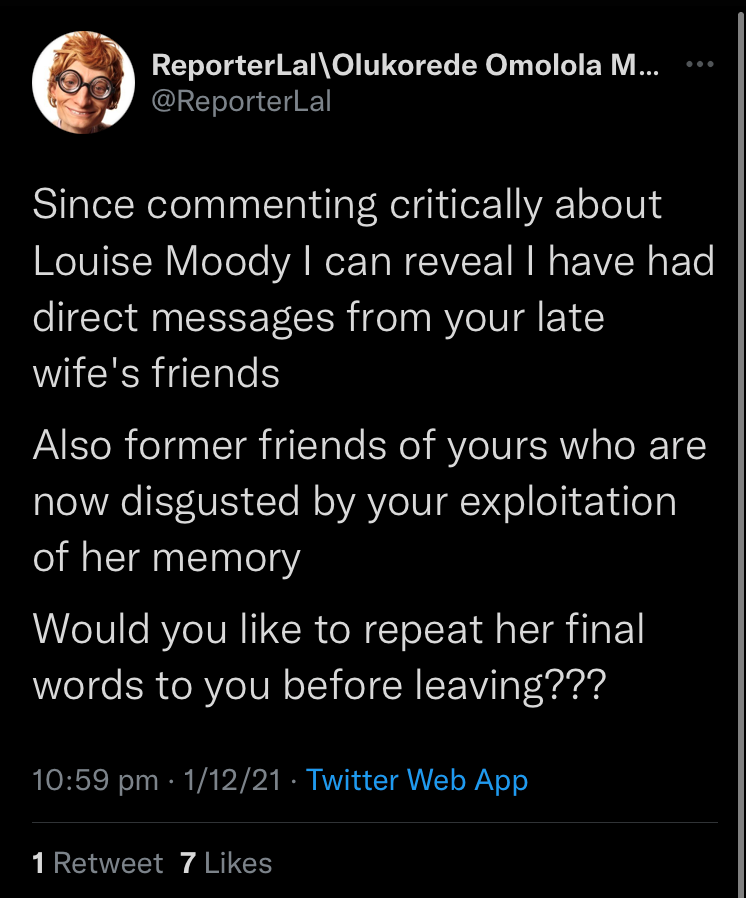
Task: Click the paragraph starting "Also former friends"
Action: [369, 501]
